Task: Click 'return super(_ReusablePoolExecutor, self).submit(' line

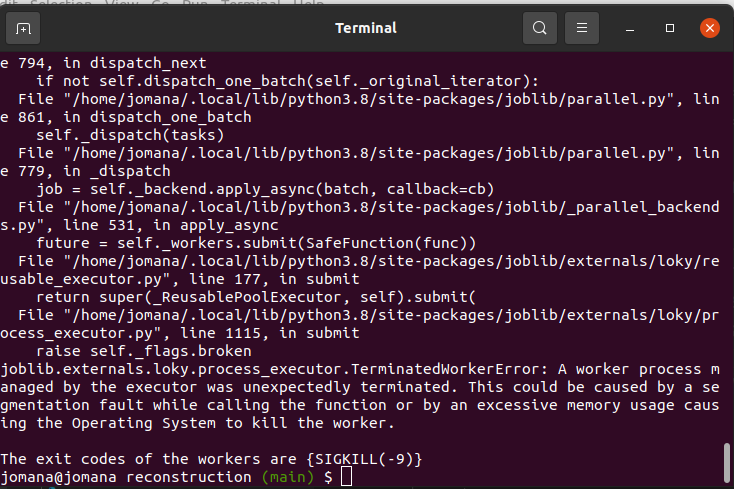Action: coord(256,297)
